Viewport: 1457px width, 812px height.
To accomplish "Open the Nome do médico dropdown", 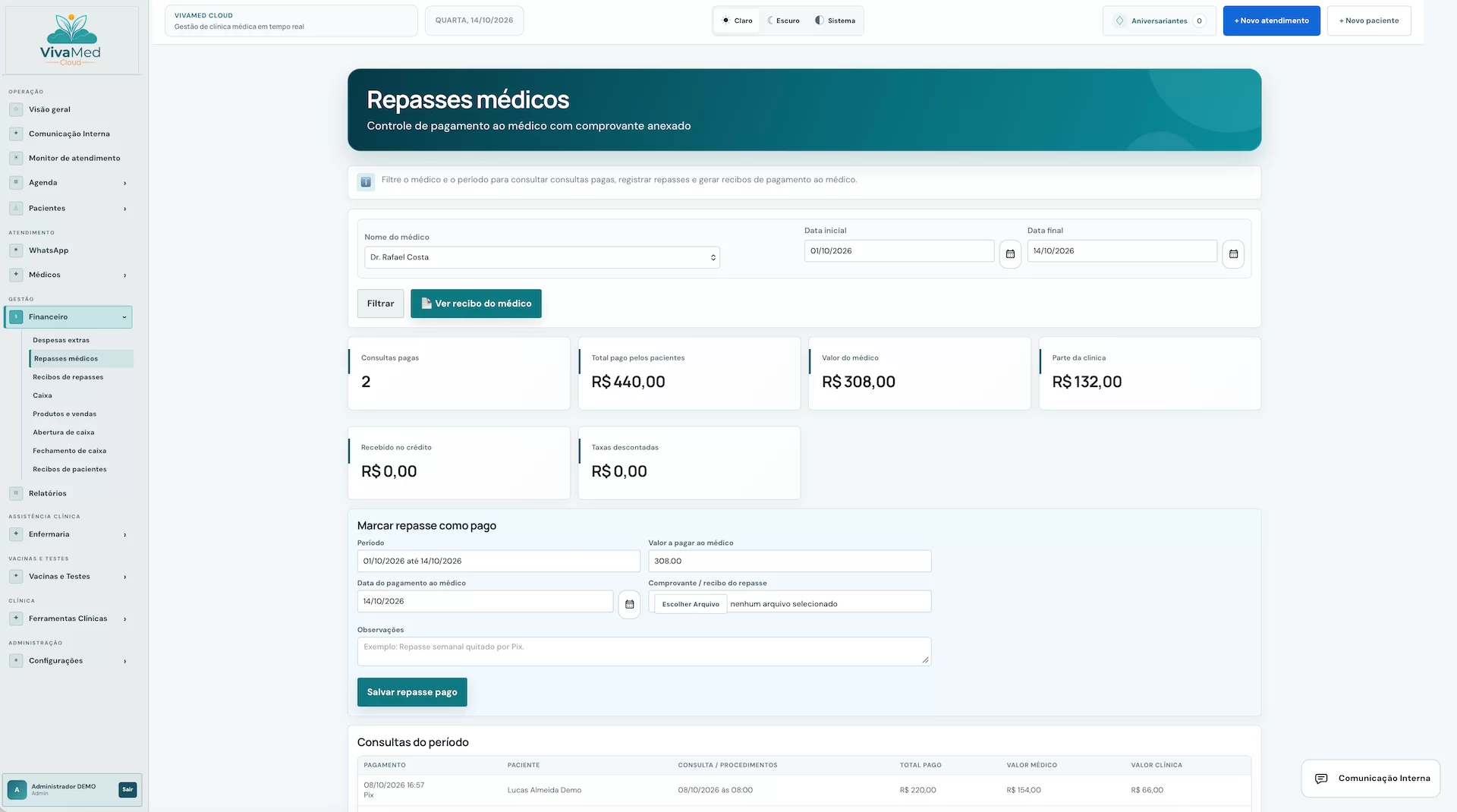I will pos(542,257).
